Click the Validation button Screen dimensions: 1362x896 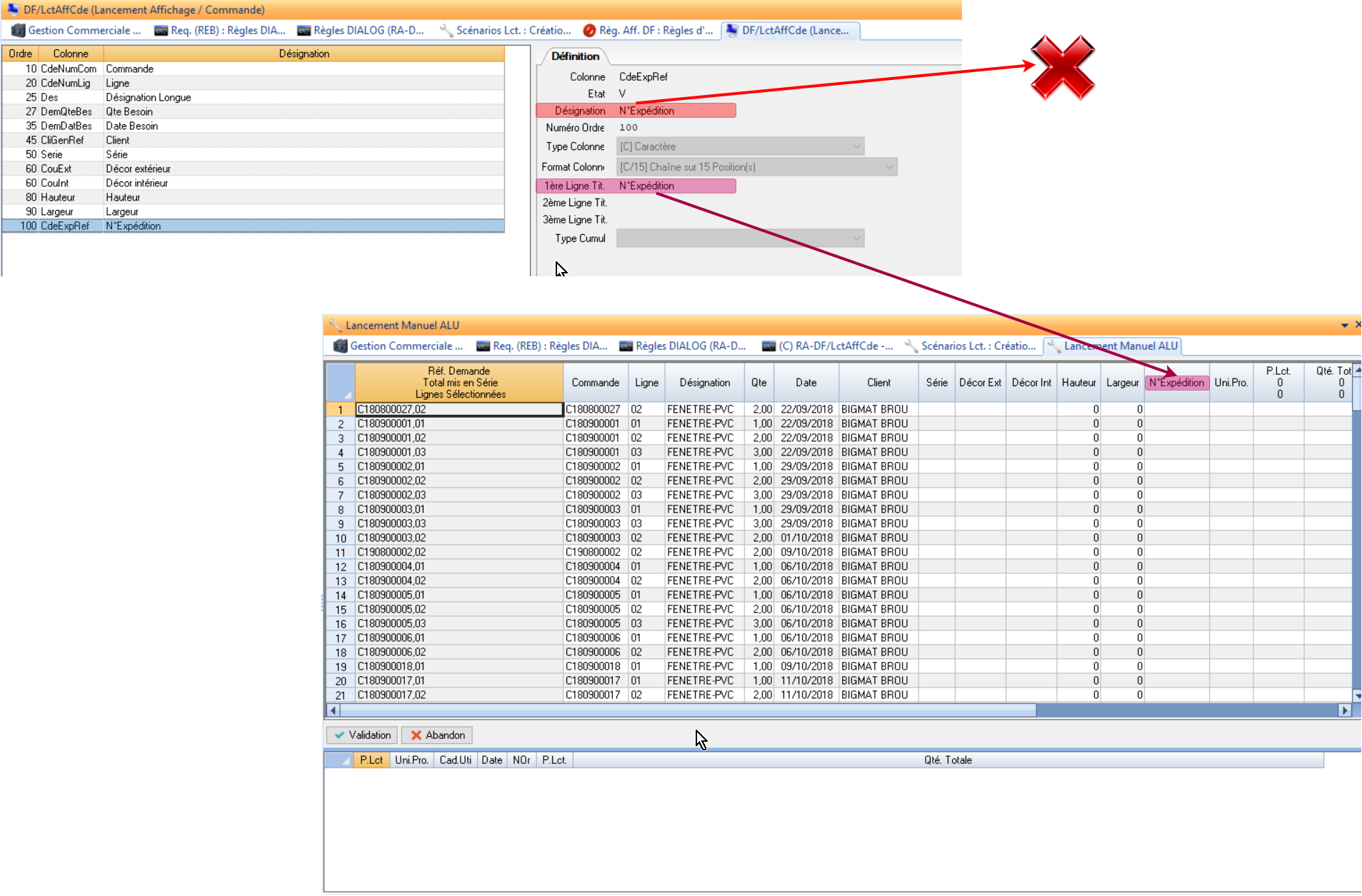(x=363, y=735)
